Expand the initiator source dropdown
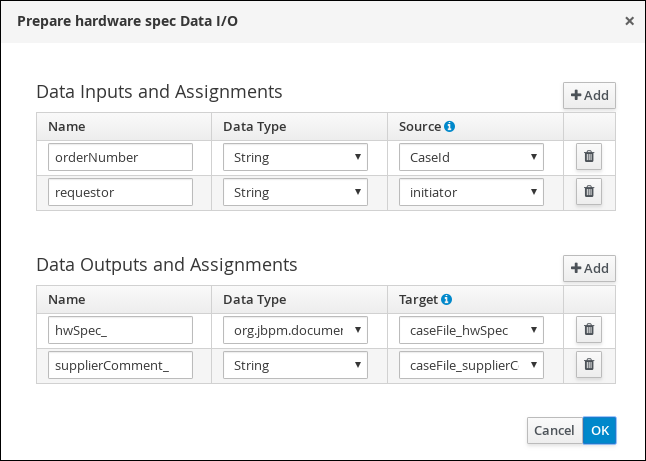 pos(470,192)
